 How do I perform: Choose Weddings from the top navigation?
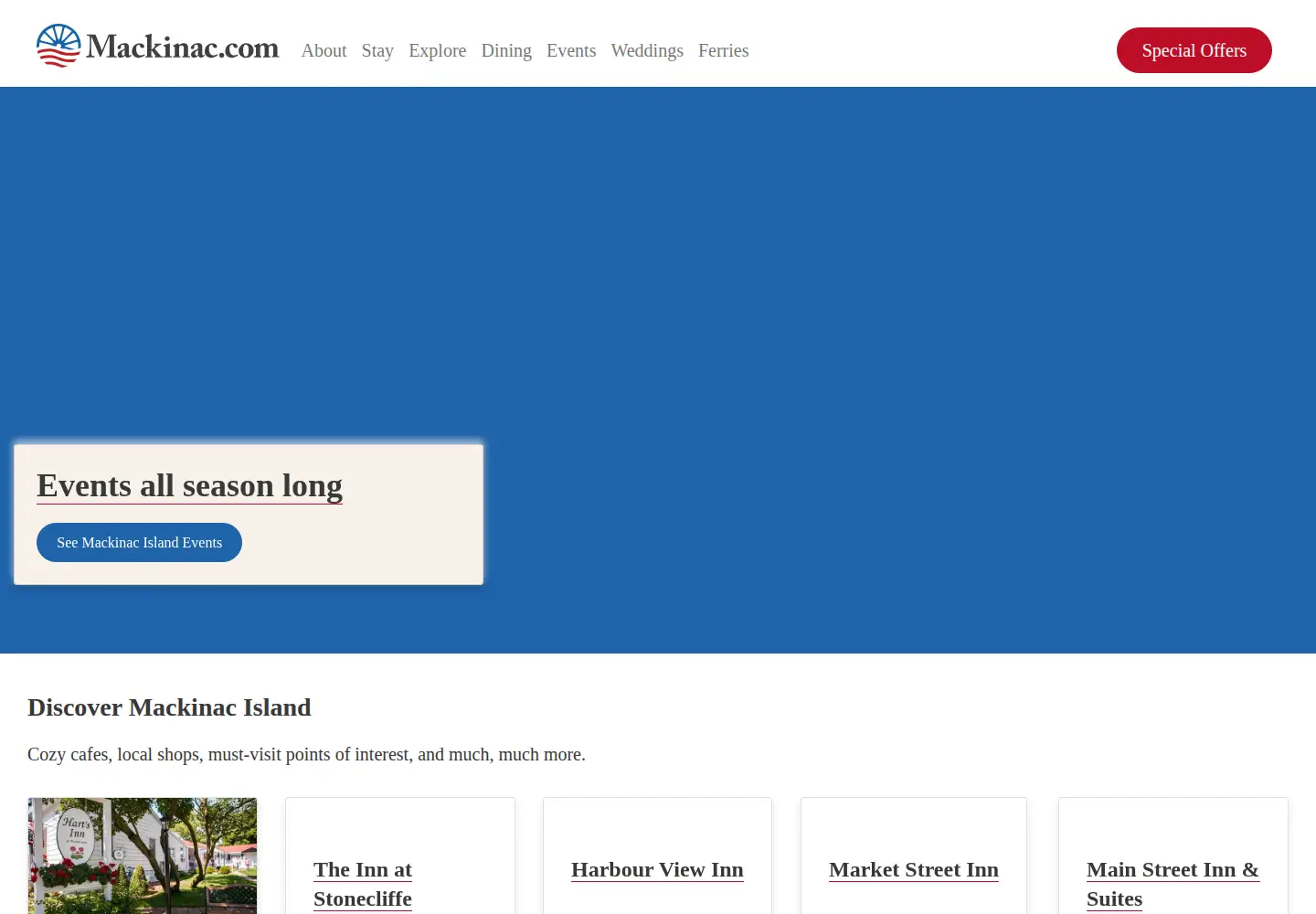tap(647, 50)
